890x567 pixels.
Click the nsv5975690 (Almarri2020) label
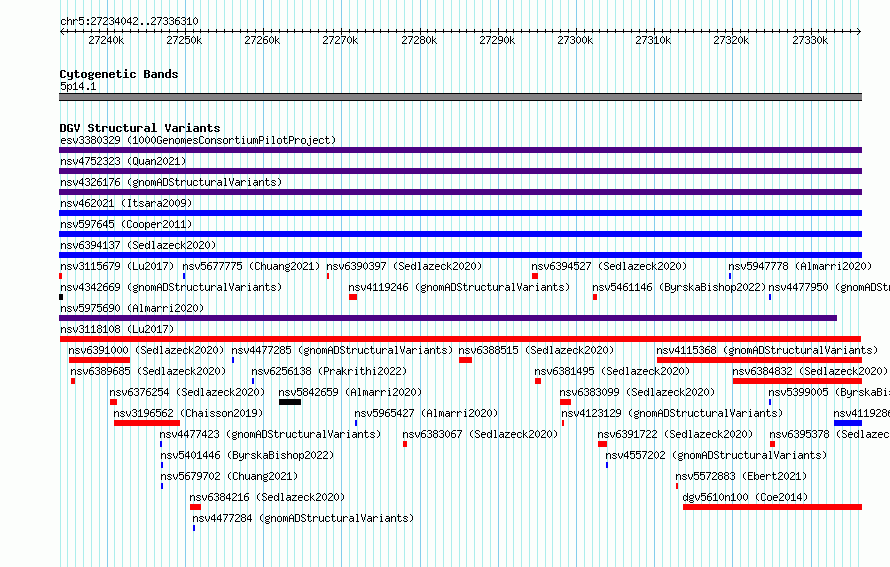click(132, 308)
